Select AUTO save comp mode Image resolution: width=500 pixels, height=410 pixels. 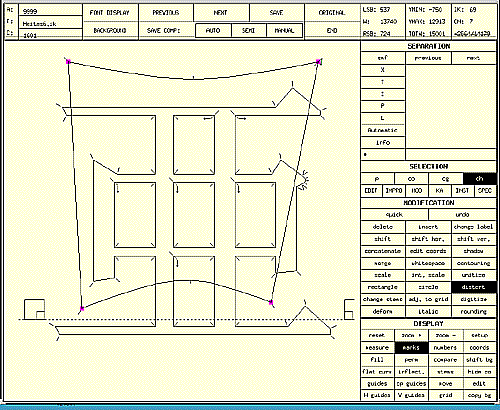[213, 30]
